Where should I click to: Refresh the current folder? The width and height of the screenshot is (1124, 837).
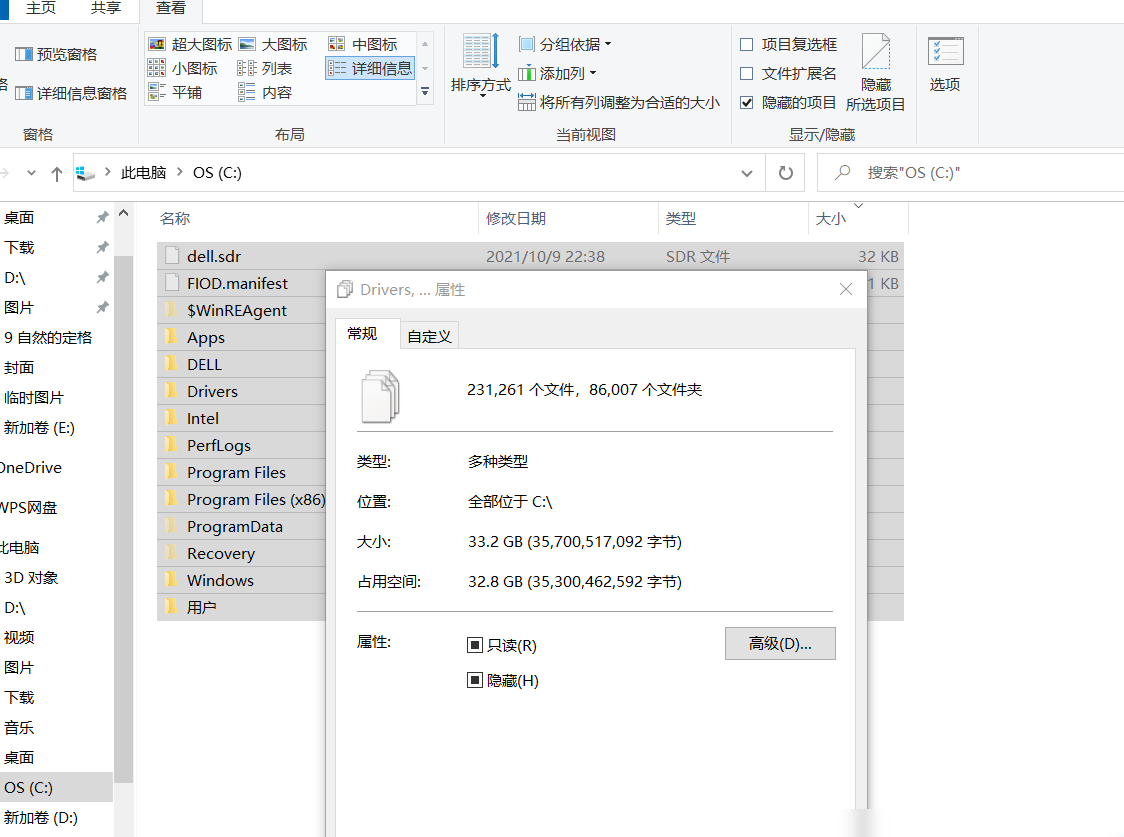(785, 173)
